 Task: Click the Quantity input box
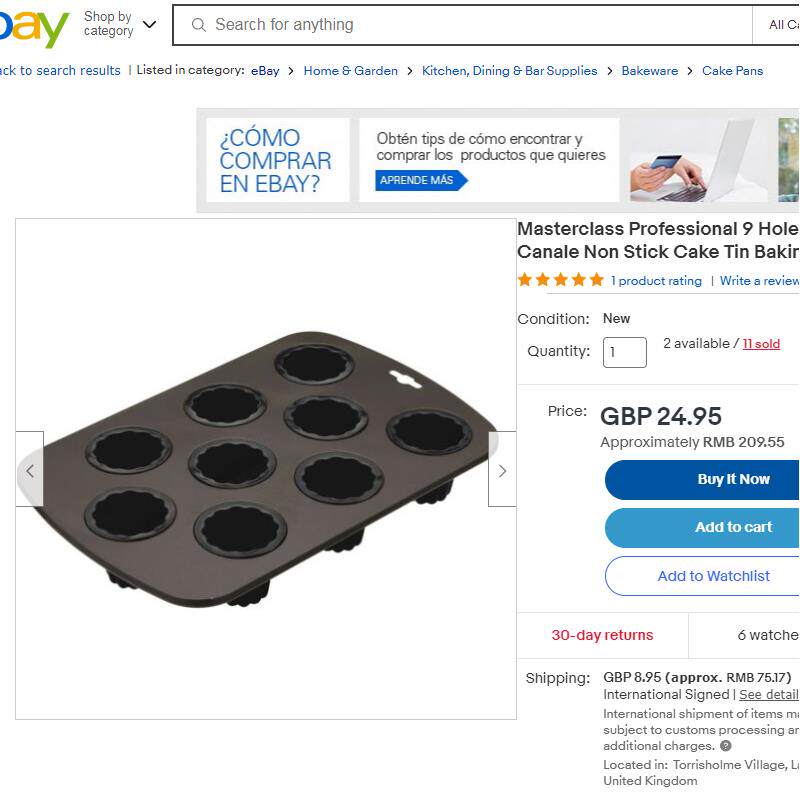(x=624, y=352)
